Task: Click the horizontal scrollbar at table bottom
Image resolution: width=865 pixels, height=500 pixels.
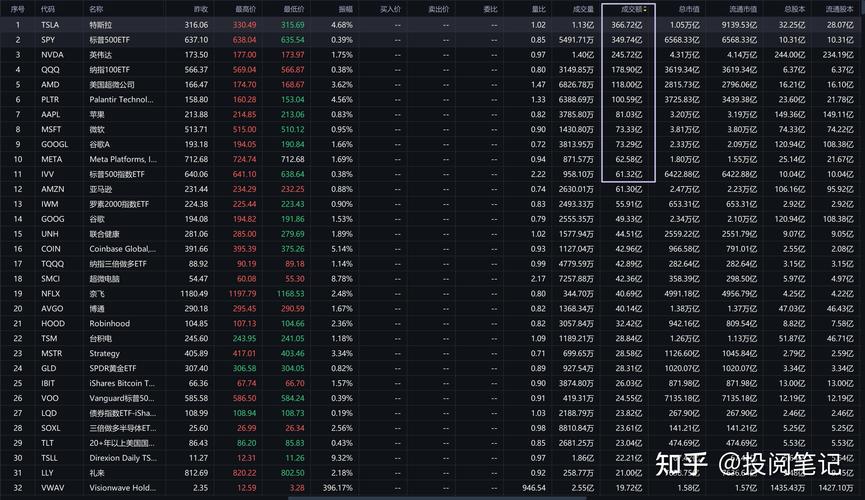Action: pyautogui.click(x=437, y=498)
